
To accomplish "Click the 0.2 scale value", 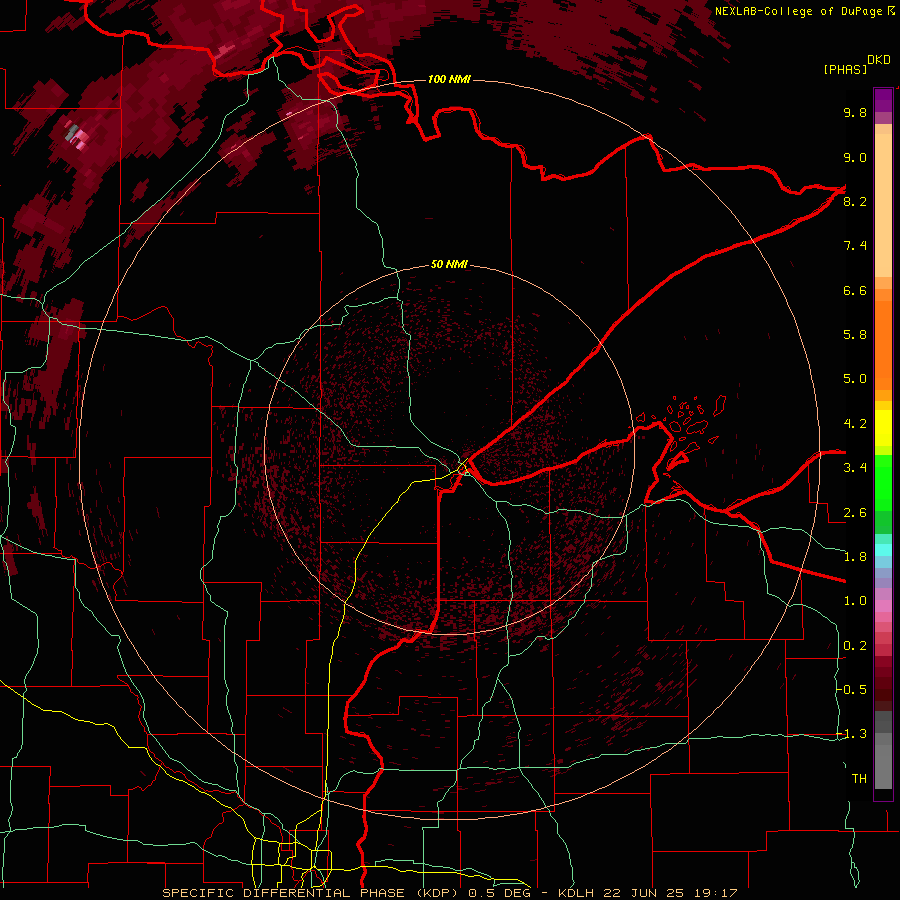I will click(x=855, y=646).
